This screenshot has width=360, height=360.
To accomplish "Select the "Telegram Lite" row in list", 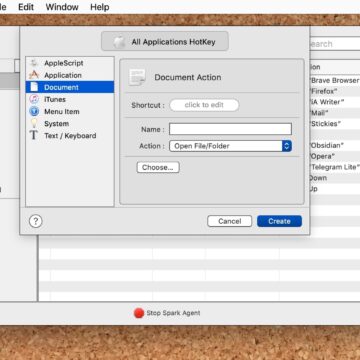I will coord(335,167).
